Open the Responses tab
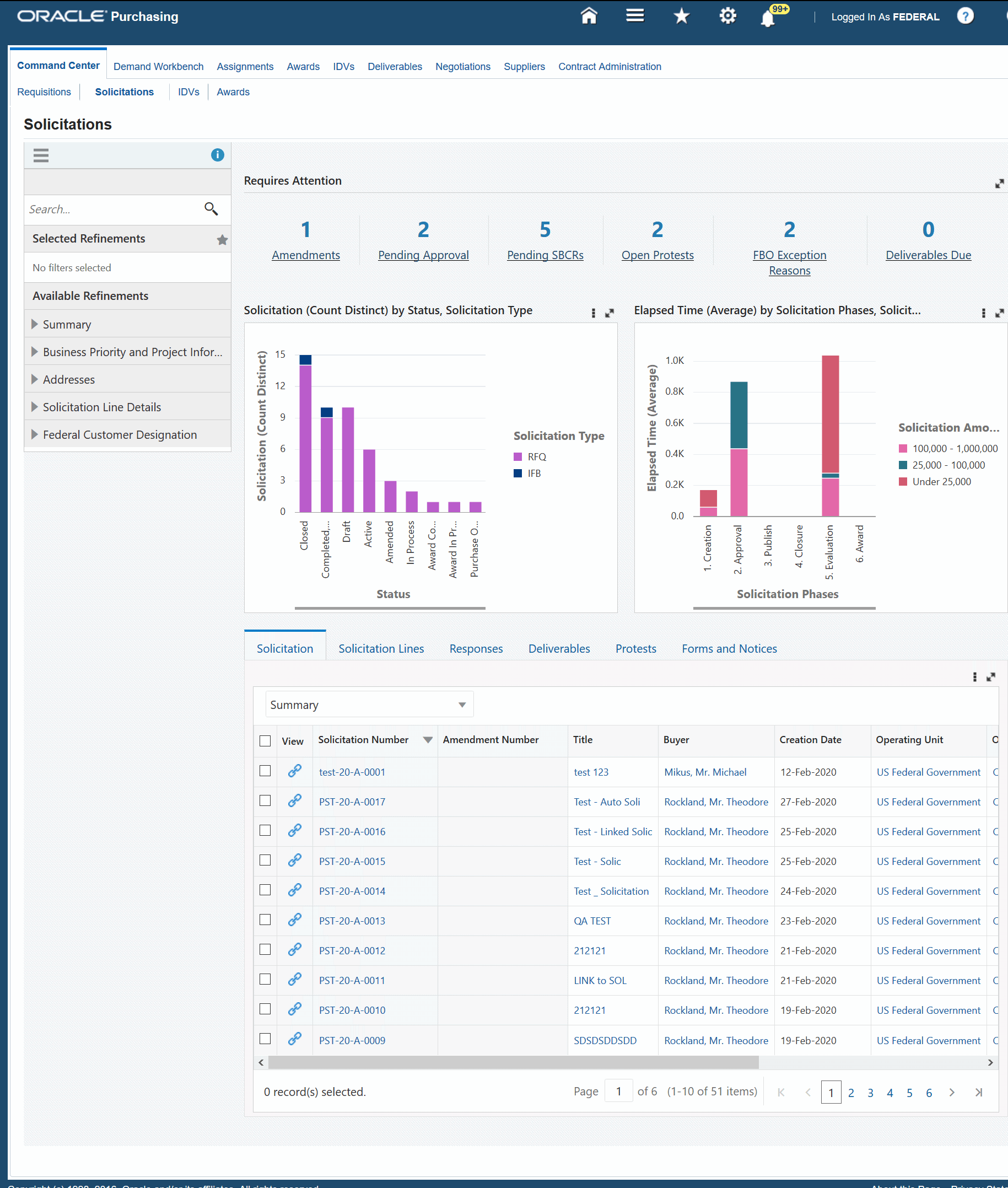Image resolution: width=1008 pixels, height=1188 pixels. [476, 648]
